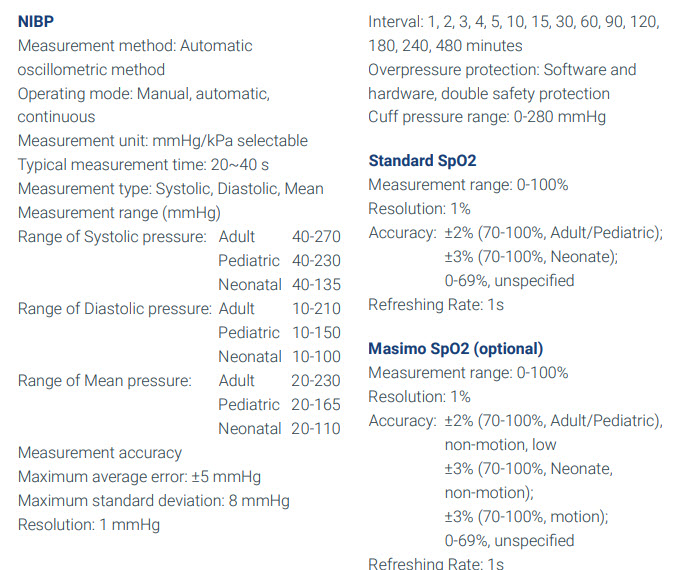Click the 'Range of Systolic pressure:' label
Viewport: 688px width, 570px height.
pos(112,237)
